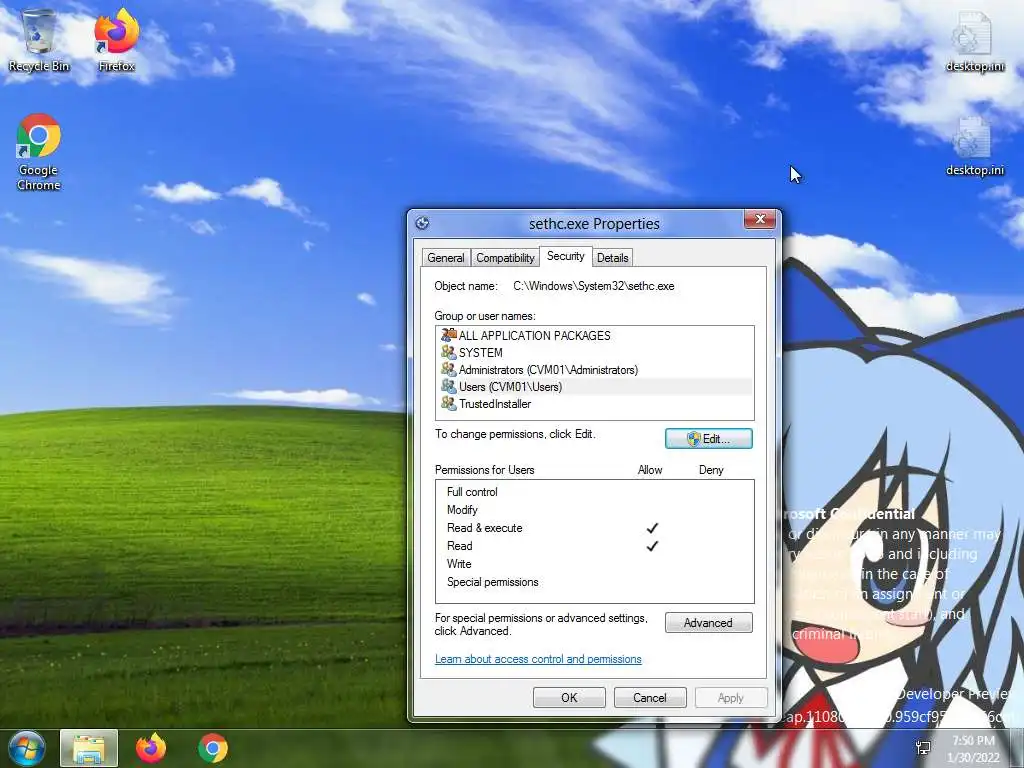Switch to the Compatibility tab
Viewport: 1024px width, 768px height.
(505, 258)
